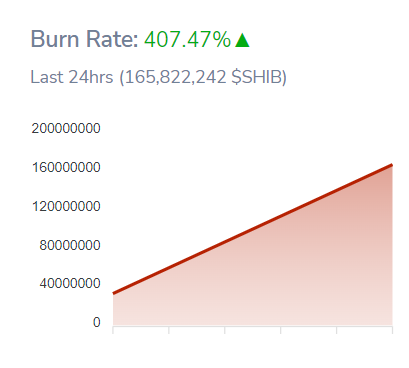Click the 160000000 y-axis label
Image resolution: width=409 pixels, height=368 pixels.
point(66,167)
